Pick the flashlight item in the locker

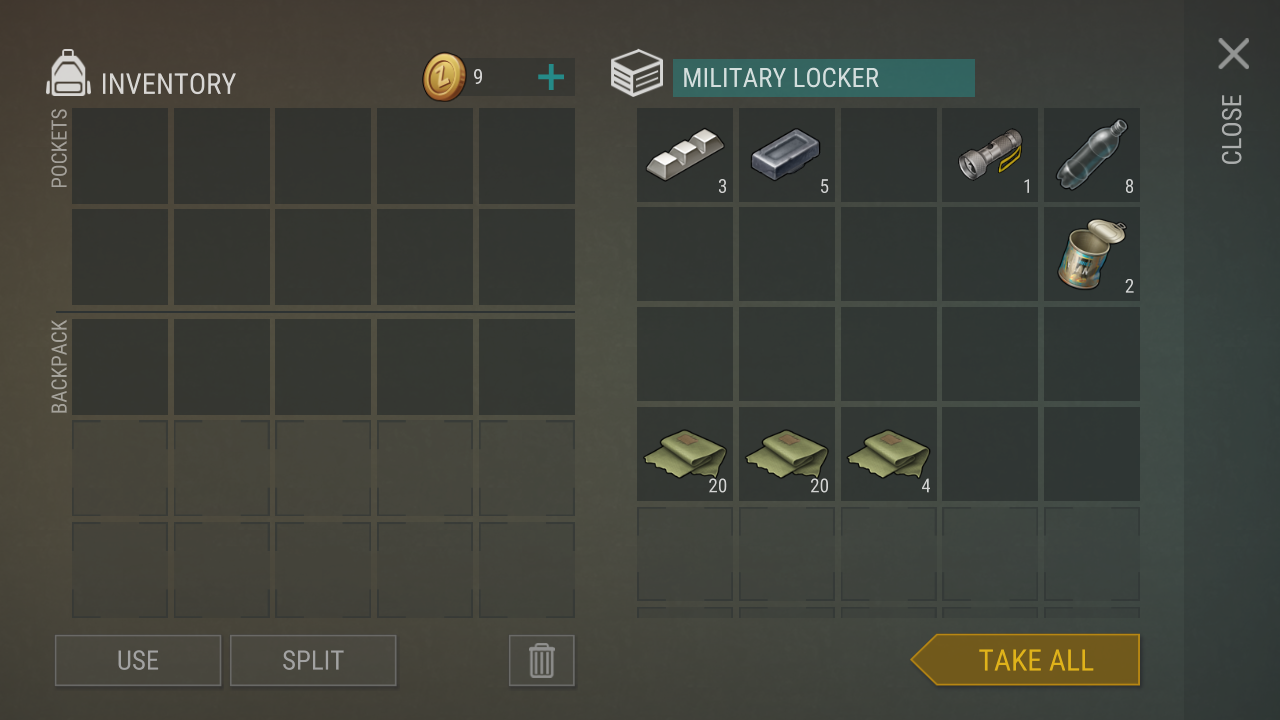click(990, 155)
